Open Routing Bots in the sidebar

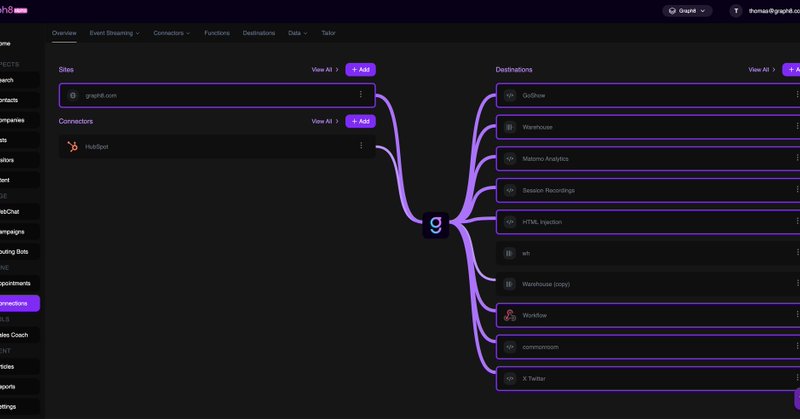(19, 252)
